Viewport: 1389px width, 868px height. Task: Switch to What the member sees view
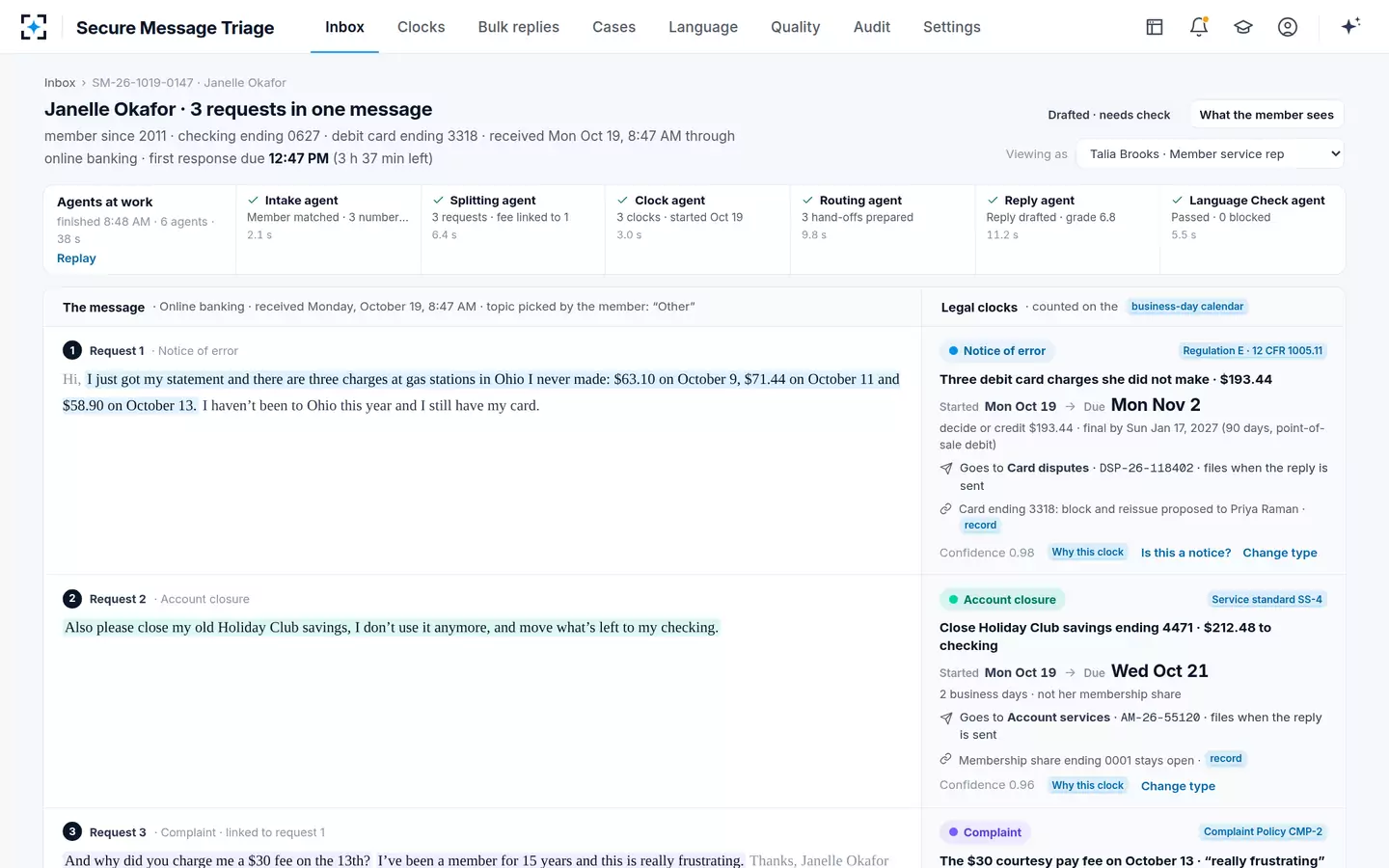tap(1266, 115)
